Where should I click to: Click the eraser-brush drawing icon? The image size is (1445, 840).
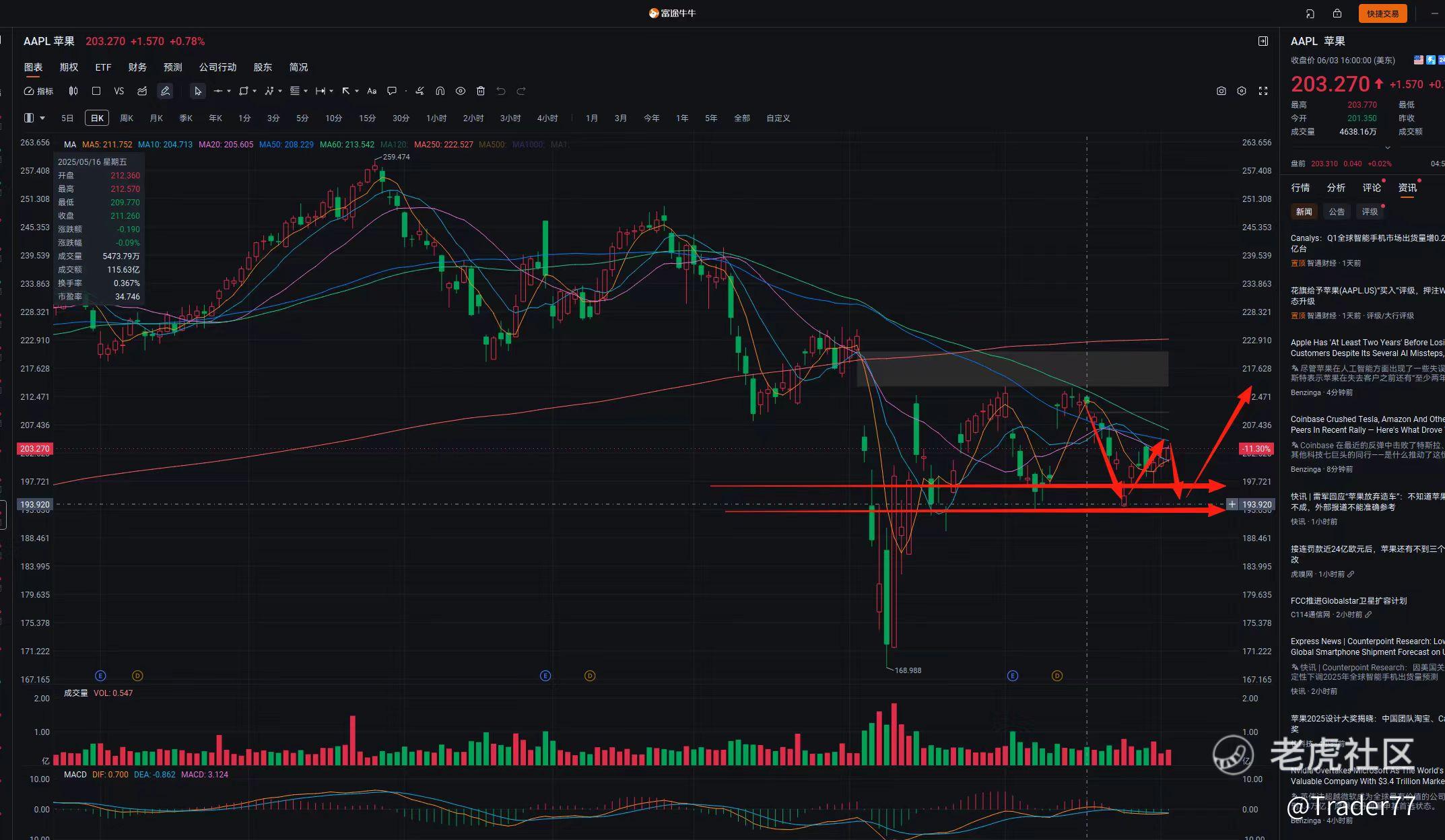click(x=419, y=91)
